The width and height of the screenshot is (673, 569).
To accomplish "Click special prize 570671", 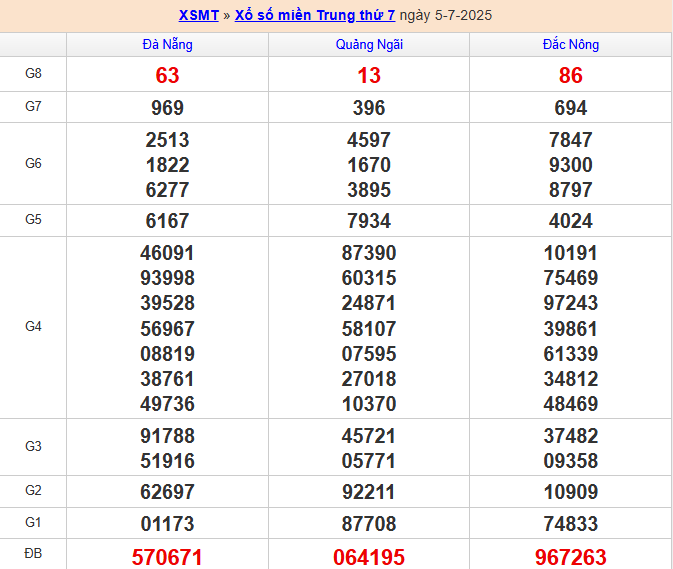I will [167, 557].
